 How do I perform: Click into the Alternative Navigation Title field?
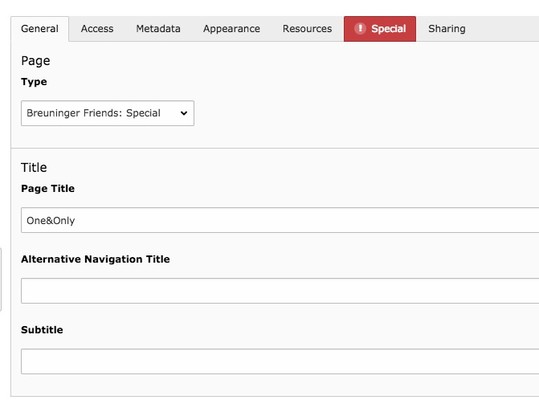coord(280,291)
